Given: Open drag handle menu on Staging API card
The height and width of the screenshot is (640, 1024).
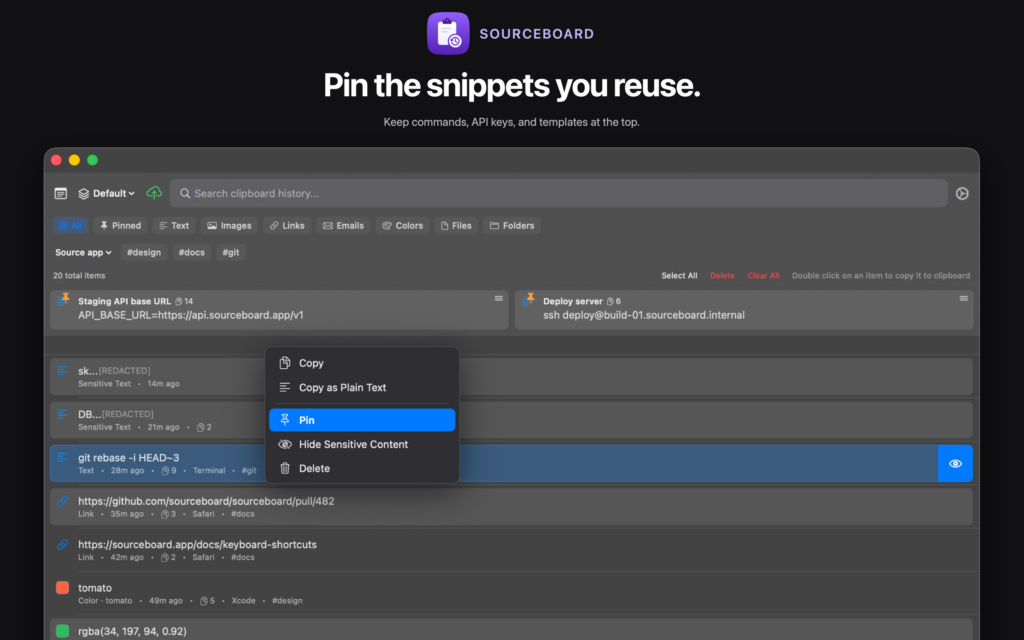Looking at the screenshot, I should point(498,298).
